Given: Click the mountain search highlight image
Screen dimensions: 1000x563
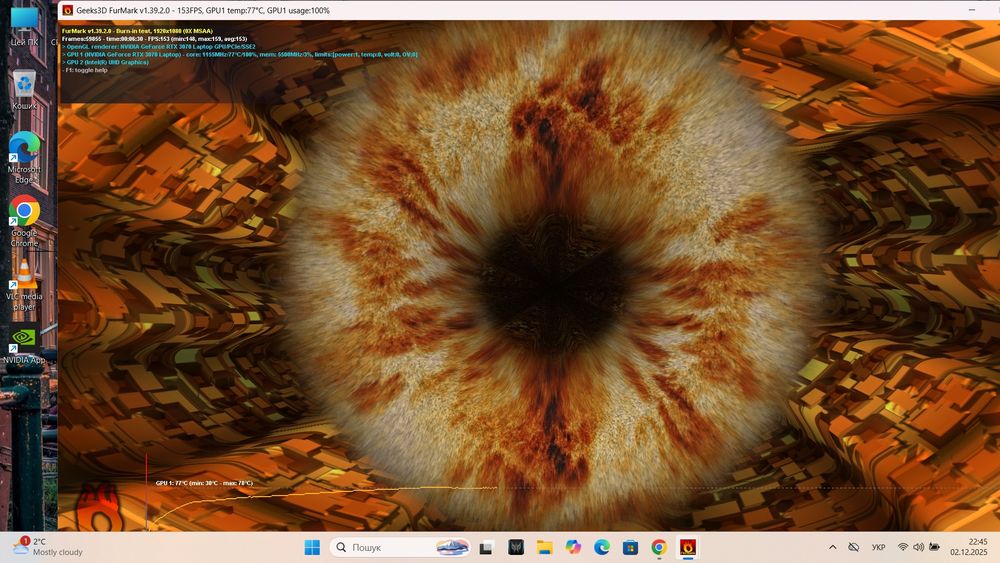Looking at the screenshot, I should click(452, 547).
